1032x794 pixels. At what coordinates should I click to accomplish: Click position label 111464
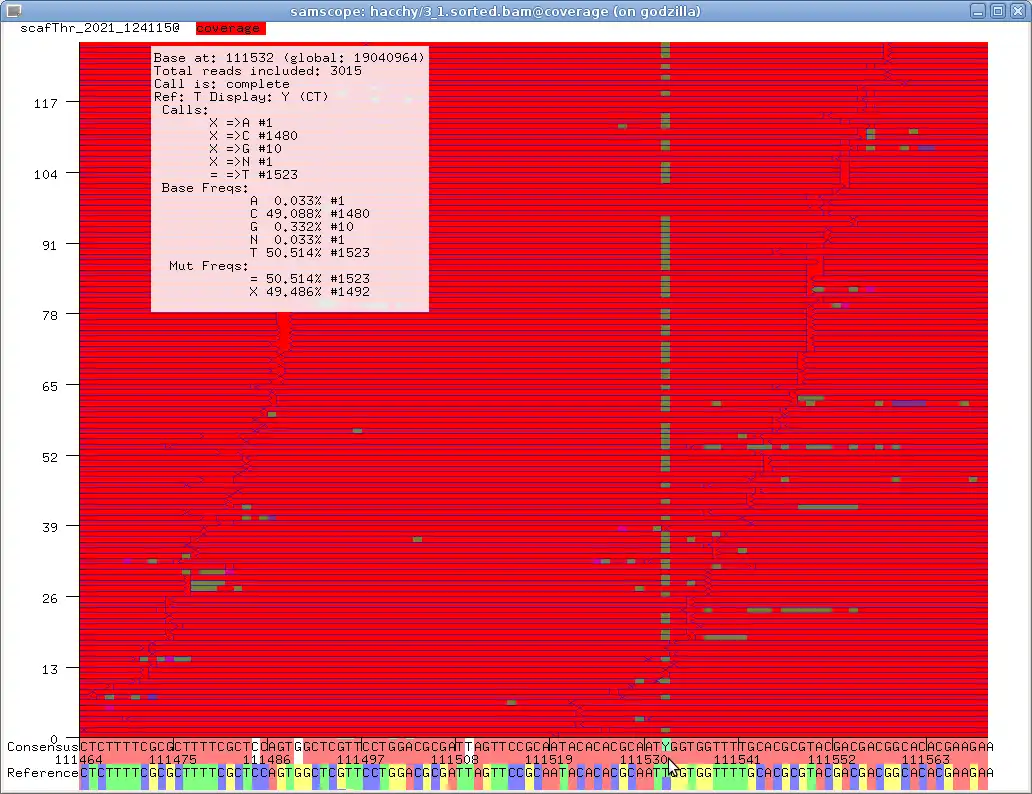click(x=78, y=759)
